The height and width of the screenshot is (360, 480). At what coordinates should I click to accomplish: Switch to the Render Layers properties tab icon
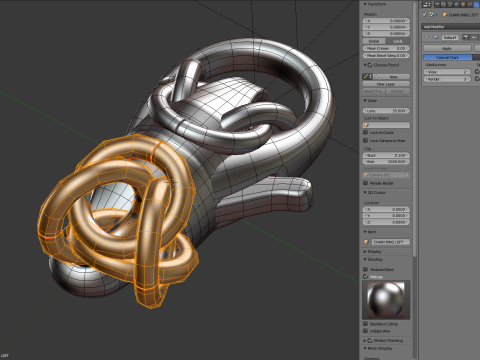pyautogui.click(x=444, y=5)
